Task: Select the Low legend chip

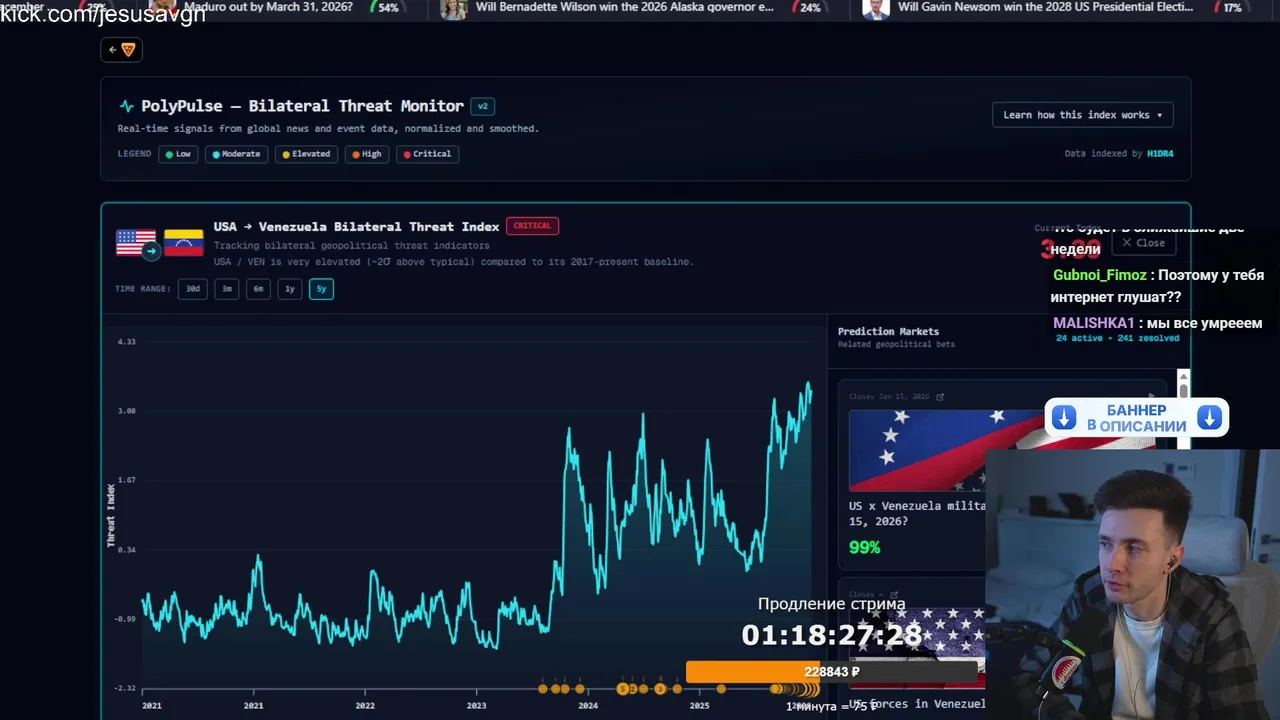Action: 178,154
